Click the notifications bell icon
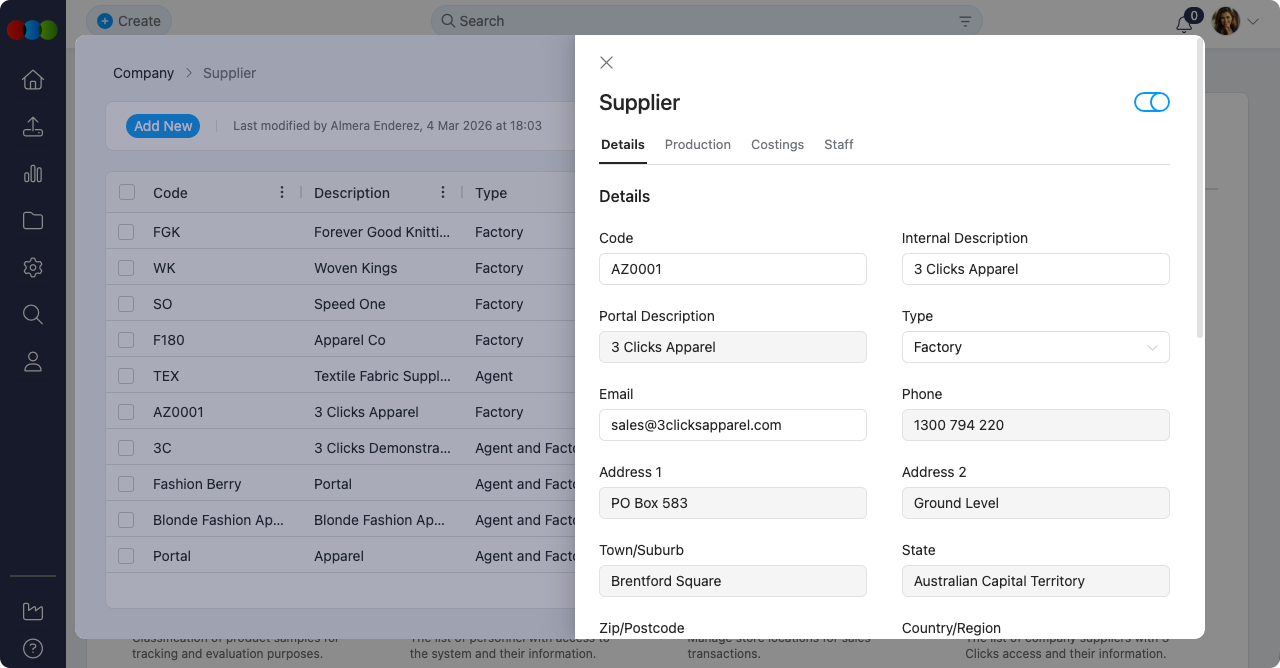The height and width of the screenshot is (668, 1280). tap(1184, 24)
